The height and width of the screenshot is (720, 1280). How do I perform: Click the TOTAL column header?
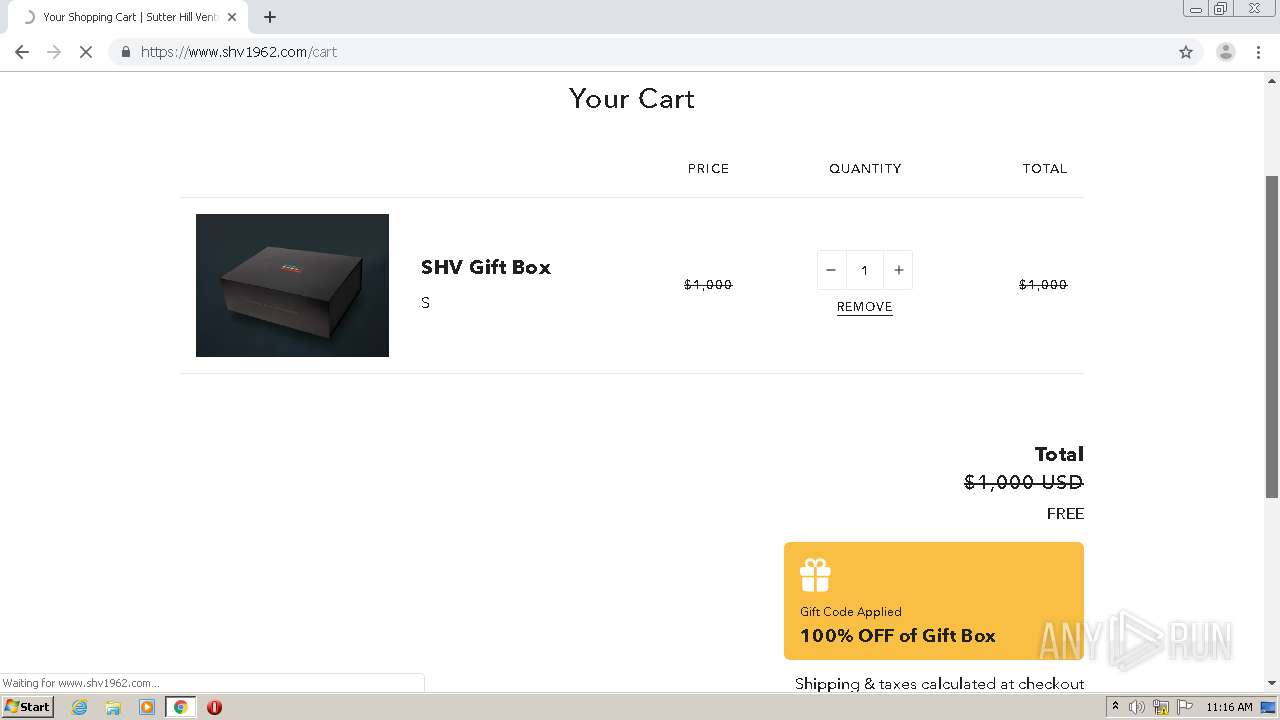click(x=1045, y=169)
